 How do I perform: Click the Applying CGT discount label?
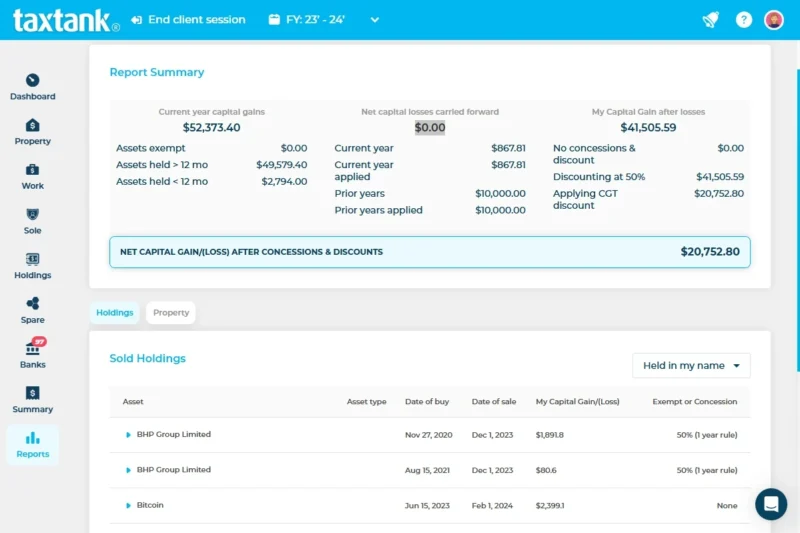point(585,199)
